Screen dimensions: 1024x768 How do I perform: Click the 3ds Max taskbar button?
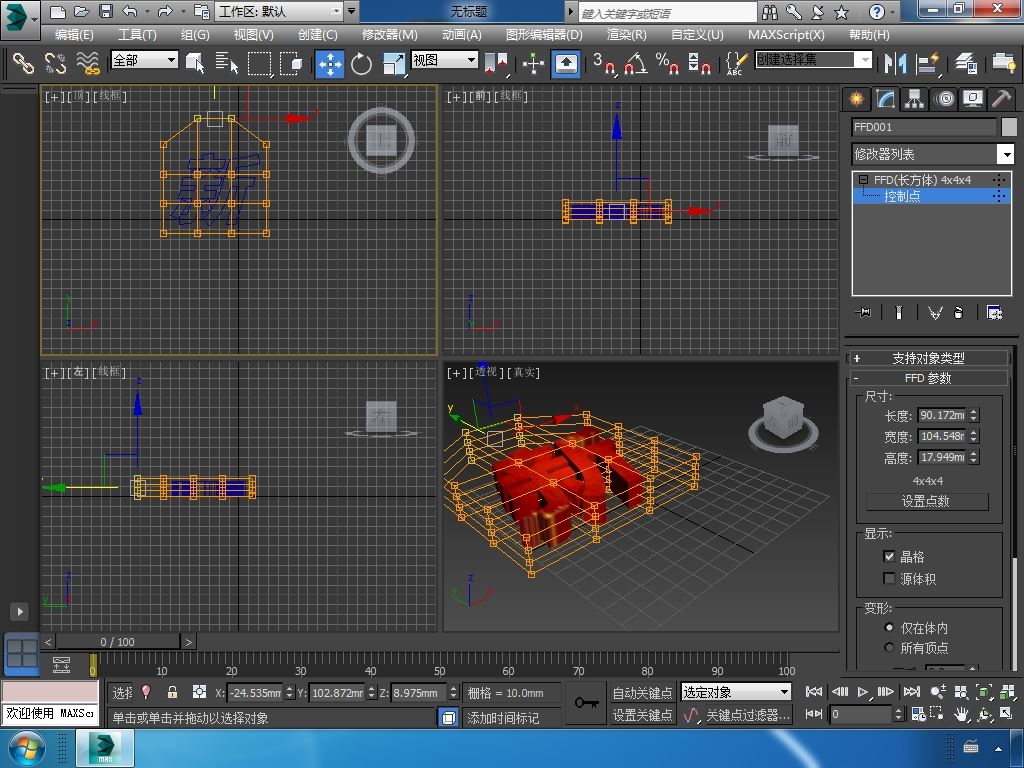pos(105,748)
